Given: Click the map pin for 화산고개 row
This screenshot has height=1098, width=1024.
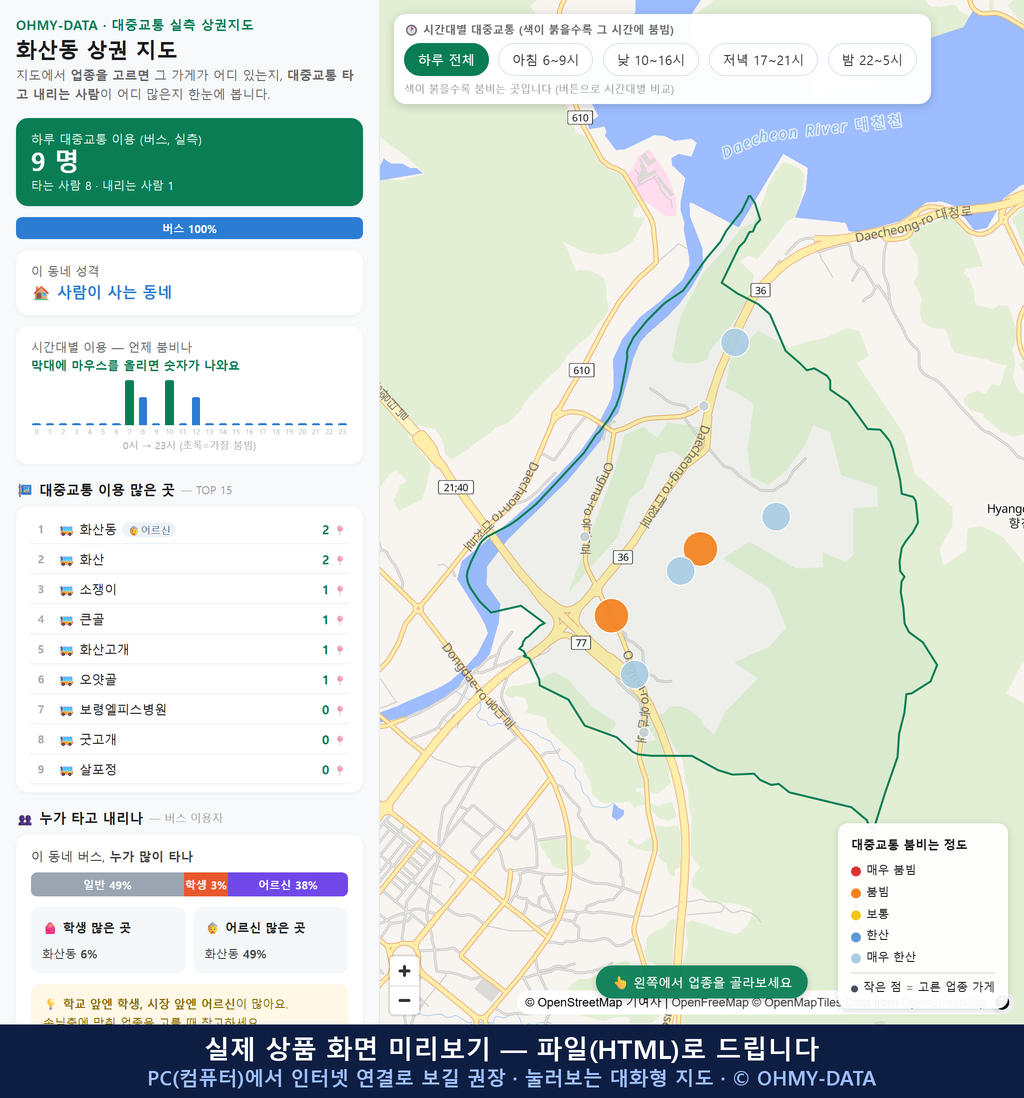Looking at the screenshot, I should pyautogui.click(x=340, y=650).
